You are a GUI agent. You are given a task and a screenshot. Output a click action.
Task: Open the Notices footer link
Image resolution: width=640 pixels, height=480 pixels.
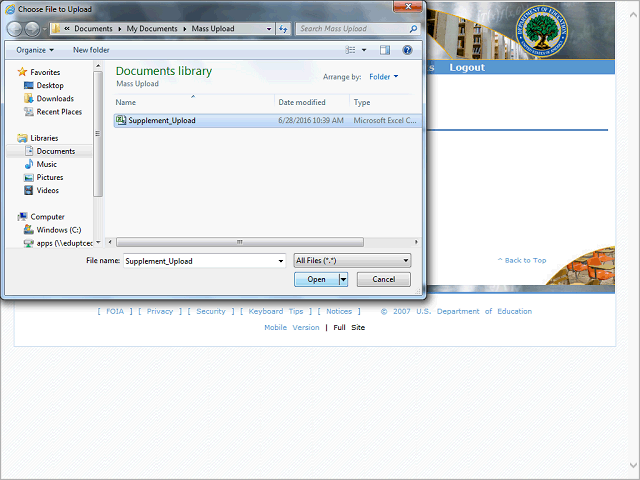click(339, 311)
